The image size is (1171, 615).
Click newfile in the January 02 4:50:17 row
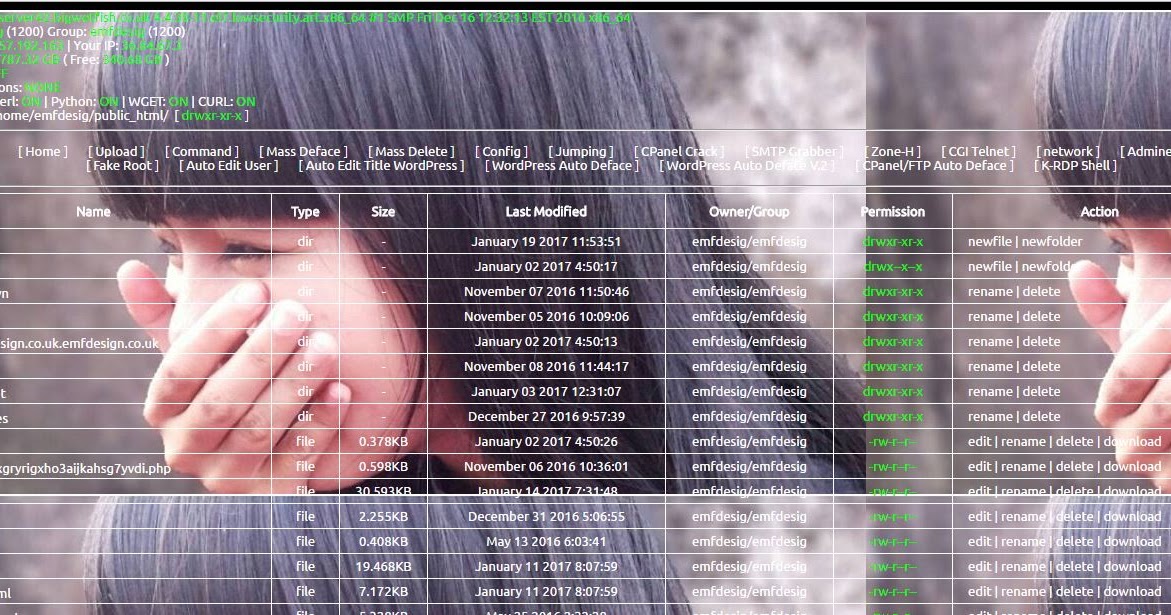tap(990, 266)
